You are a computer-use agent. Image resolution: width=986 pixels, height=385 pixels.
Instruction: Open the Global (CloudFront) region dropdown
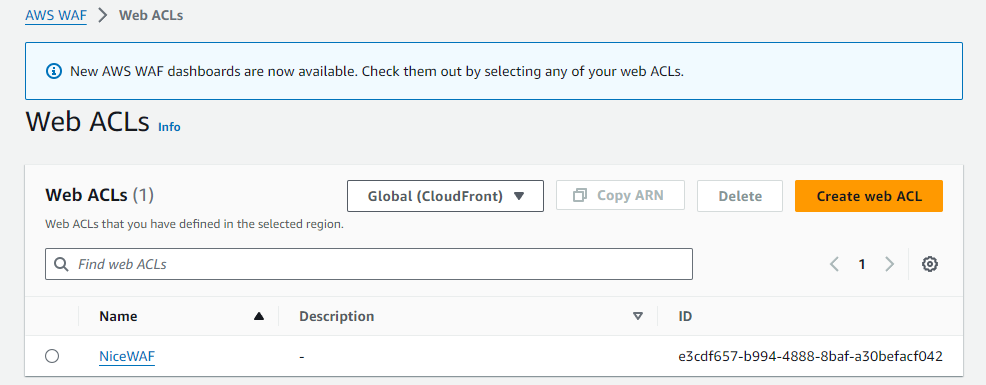(x=445, y=196)
